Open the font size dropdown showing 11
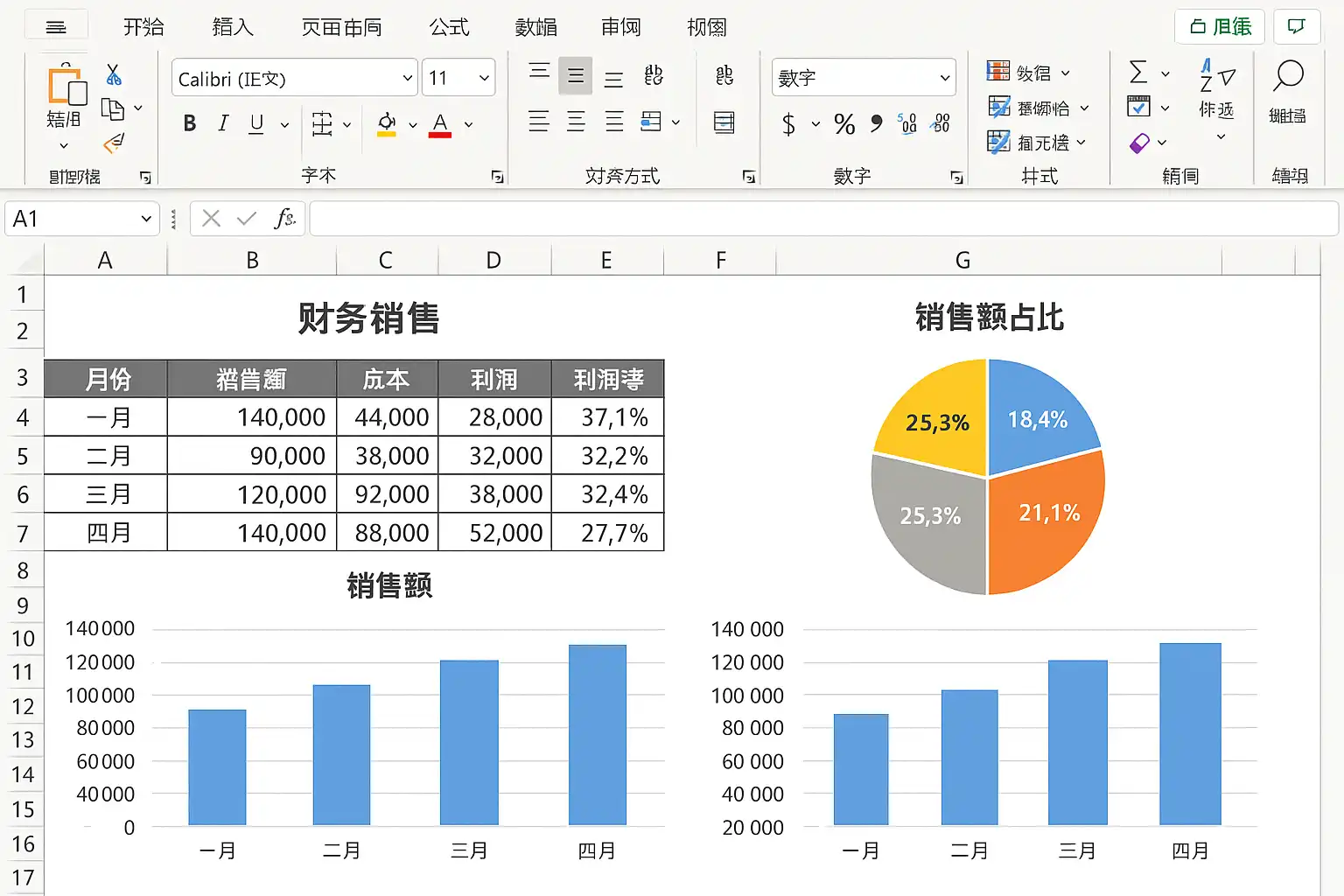This screenshot has width=1344, height=896. pos(484,79)
